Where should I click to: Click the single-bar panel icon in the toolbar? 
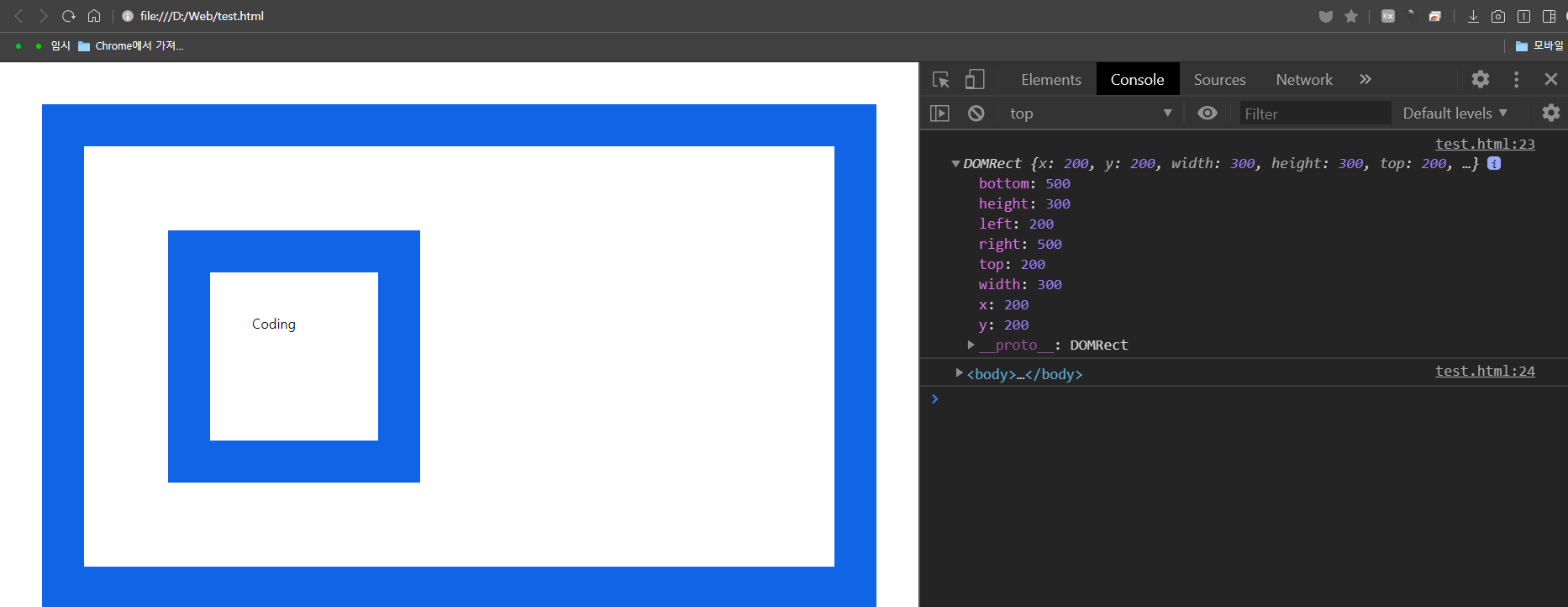[x=1523, y=16]
